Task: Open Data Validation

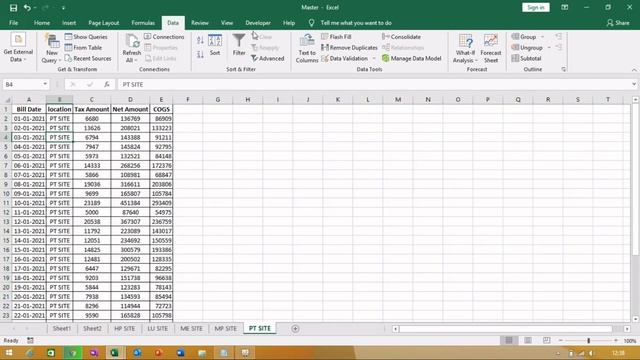Action: [344, 58]
